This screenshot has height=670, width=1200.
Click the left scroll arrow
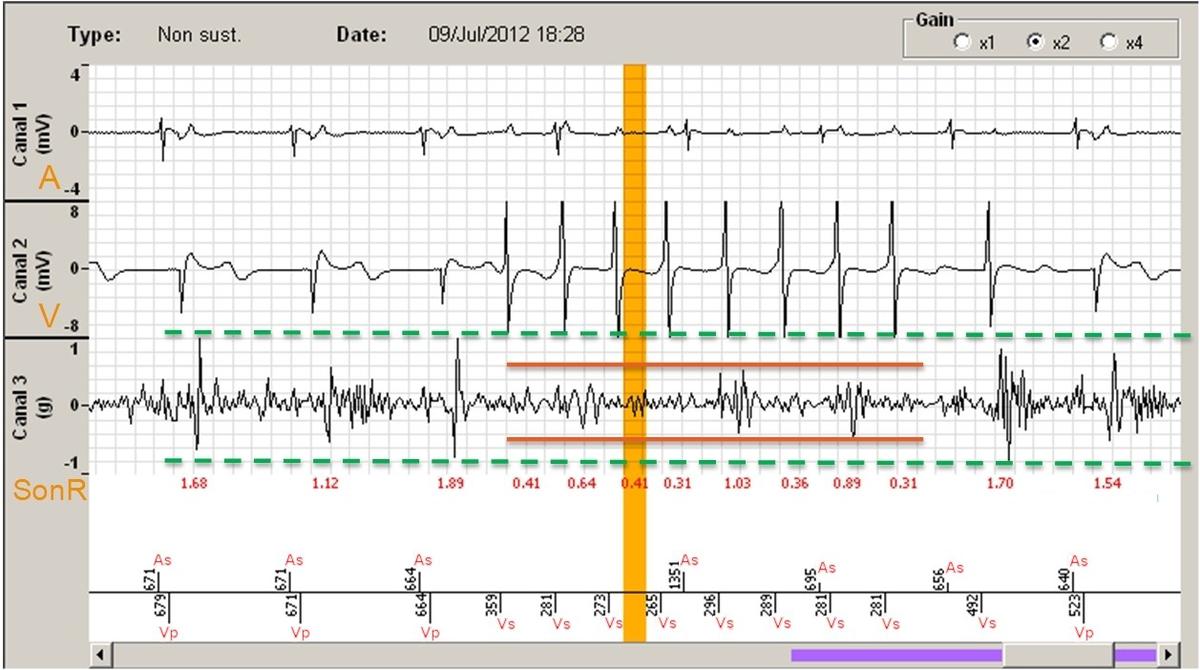coord(100,655)
